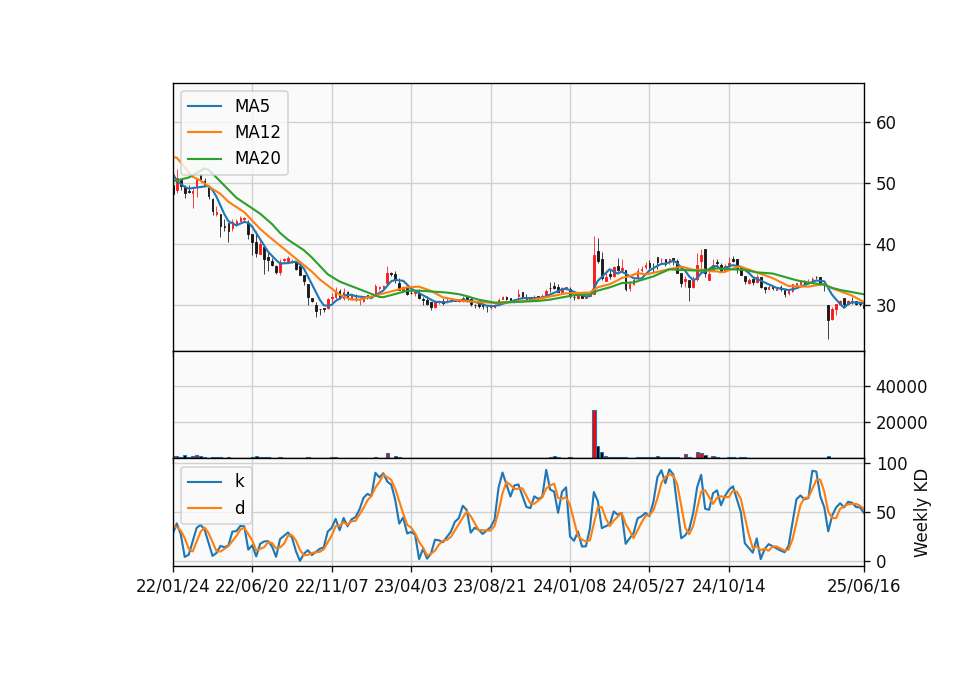
Task: Click the orange MA12 legend line sample
Action: [x=204, y=132]
